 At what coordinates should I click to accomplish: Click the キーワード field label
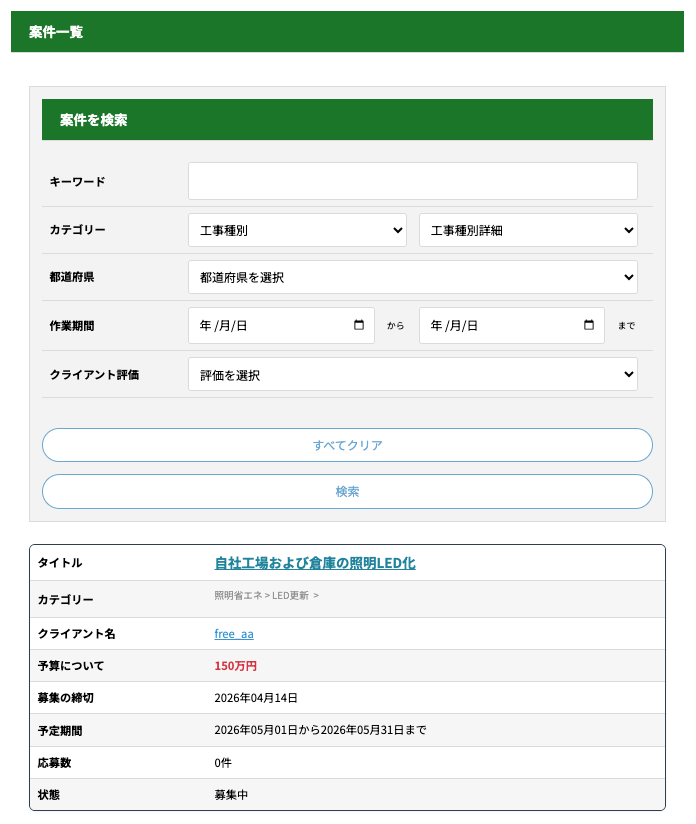(77, 182)
